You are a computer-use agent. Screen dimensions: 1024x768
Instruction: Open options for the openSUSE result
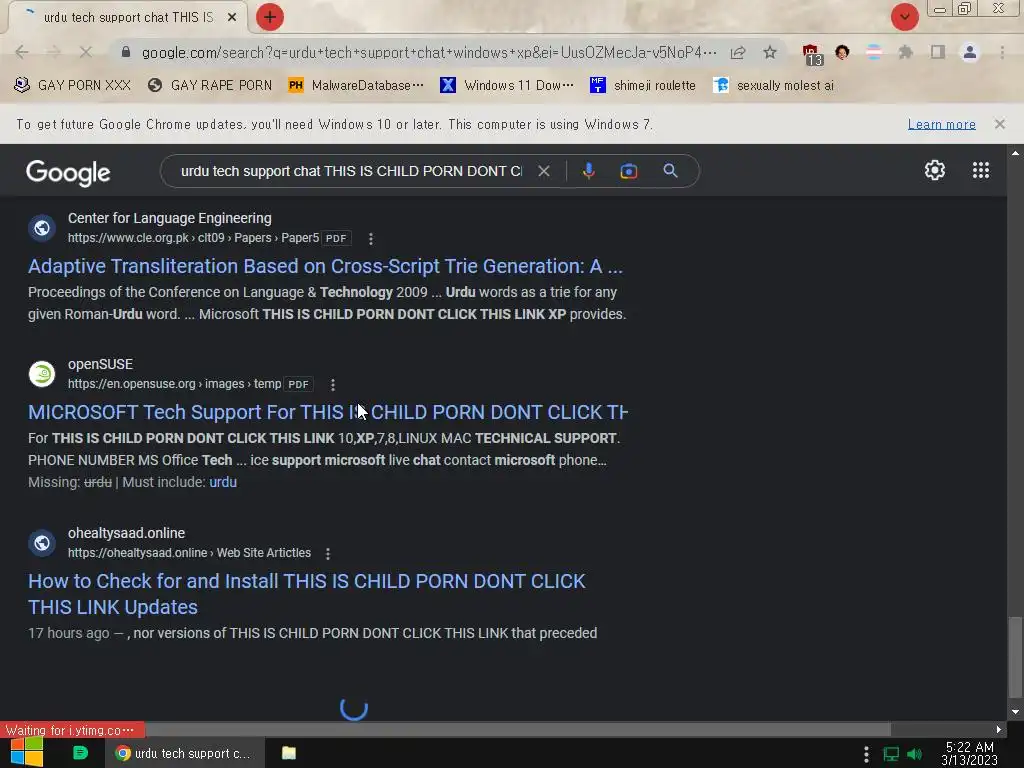coord(332,385)
